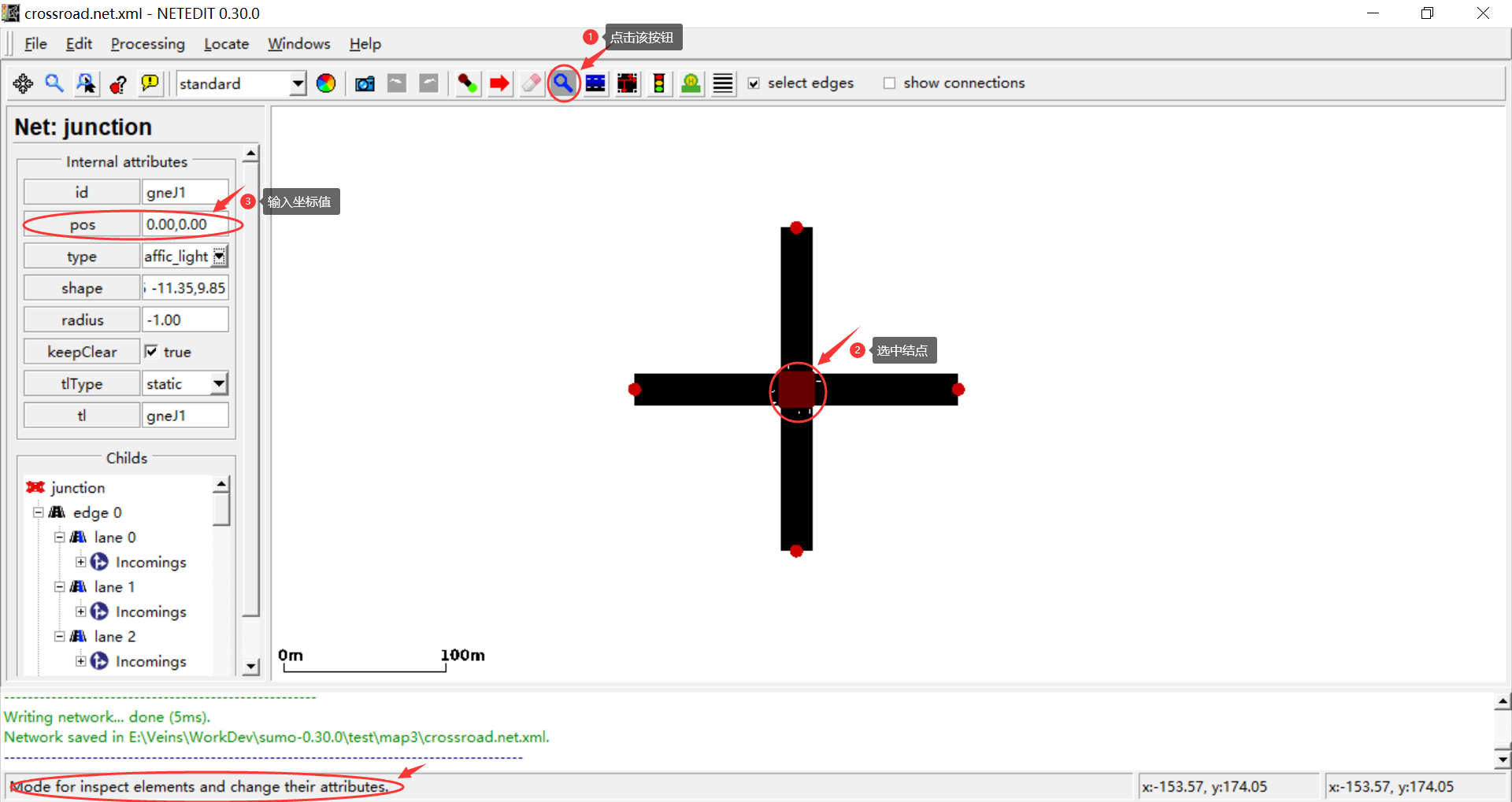Switch to Selection mode icon
Image resolution: width=1512 pixels, height=802 pixels.
pyautogui.click(x=595, y=83)
